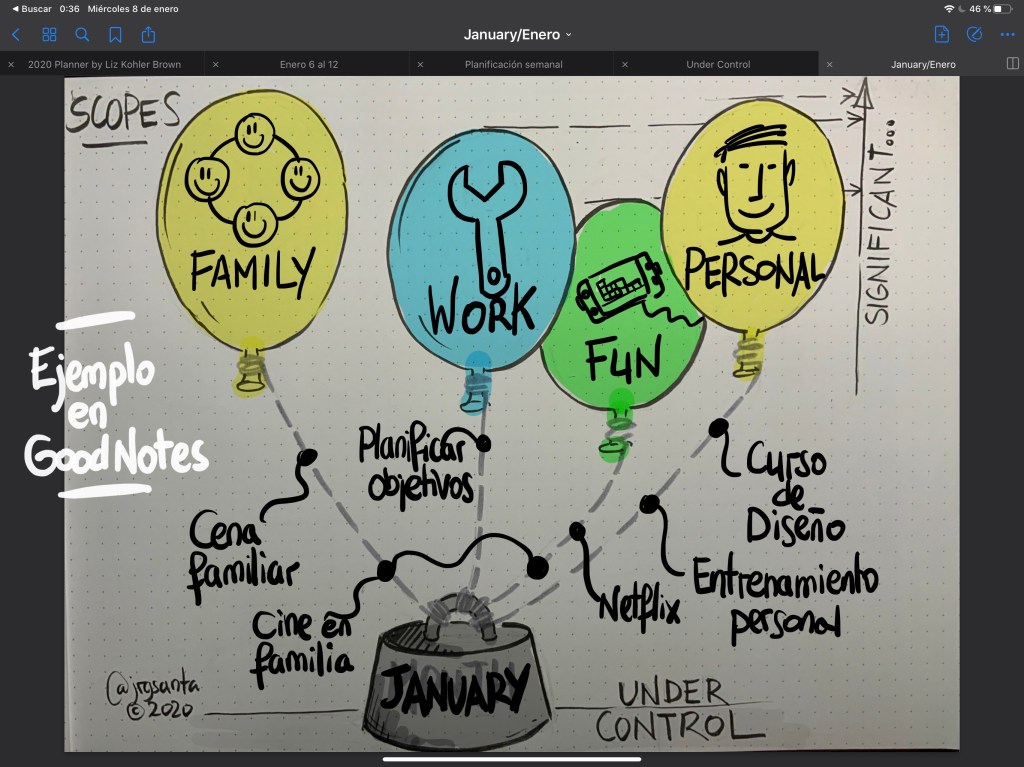
Task: Open the page thumbnails grid view
Action: coord(49,35)
